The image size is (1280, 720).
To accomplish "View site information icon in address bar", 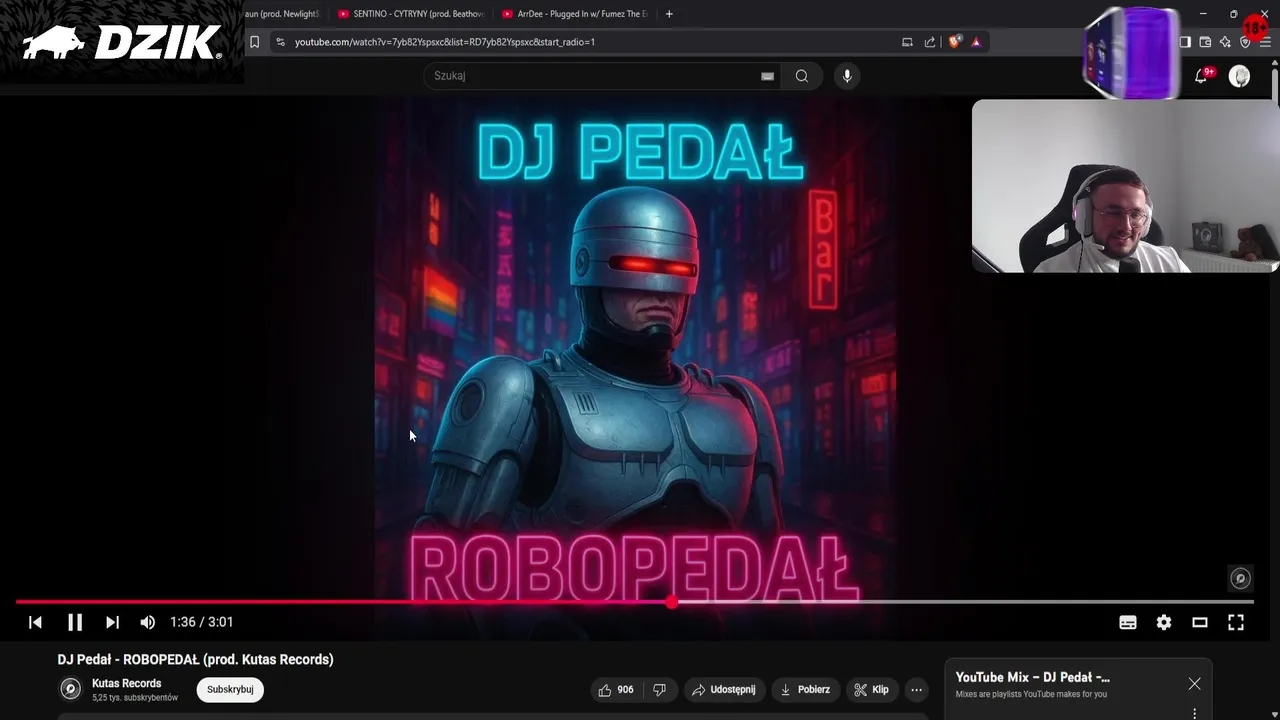I will coord(280,42).
